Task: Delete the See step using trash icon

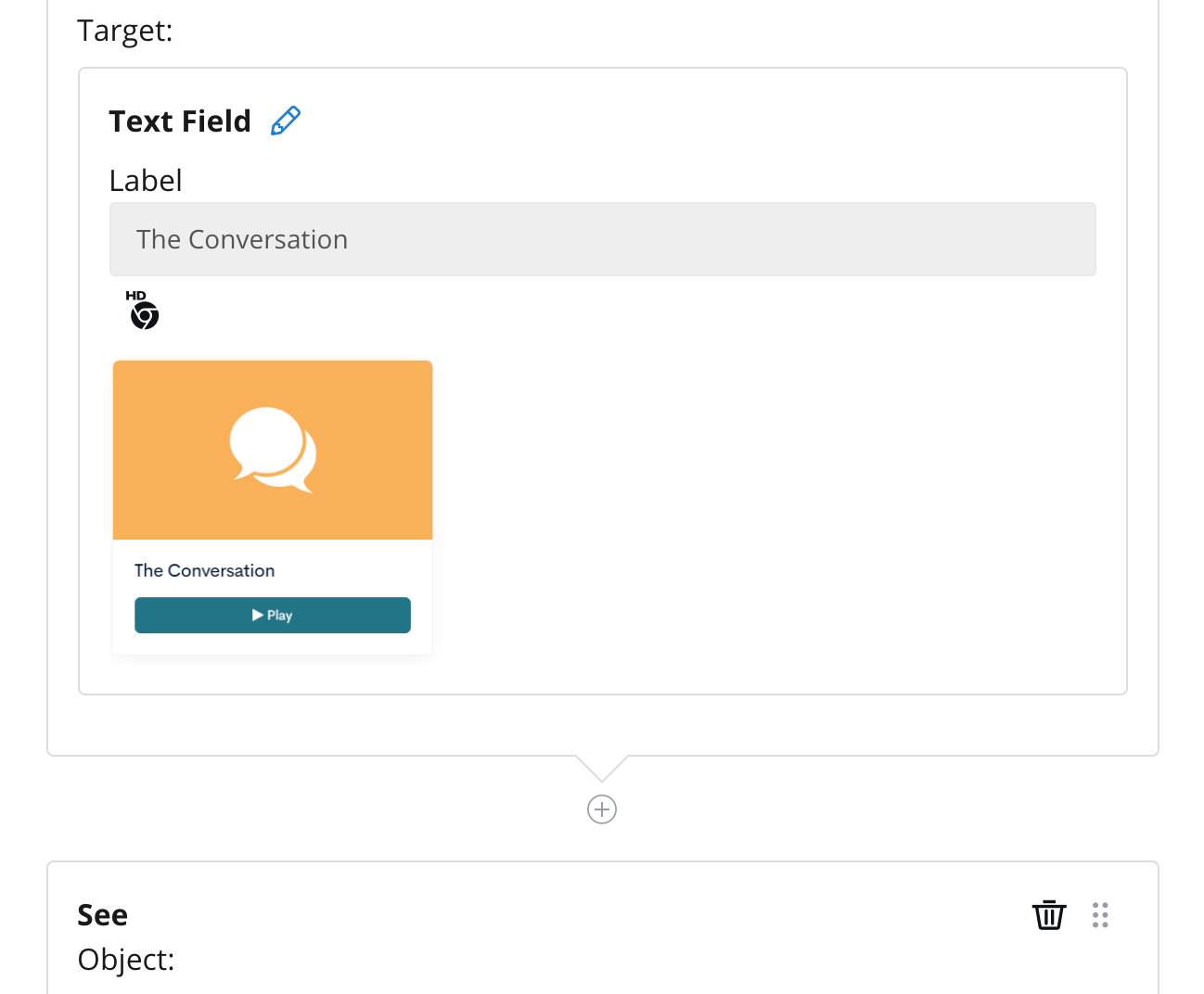Action: coord(1049,914)
